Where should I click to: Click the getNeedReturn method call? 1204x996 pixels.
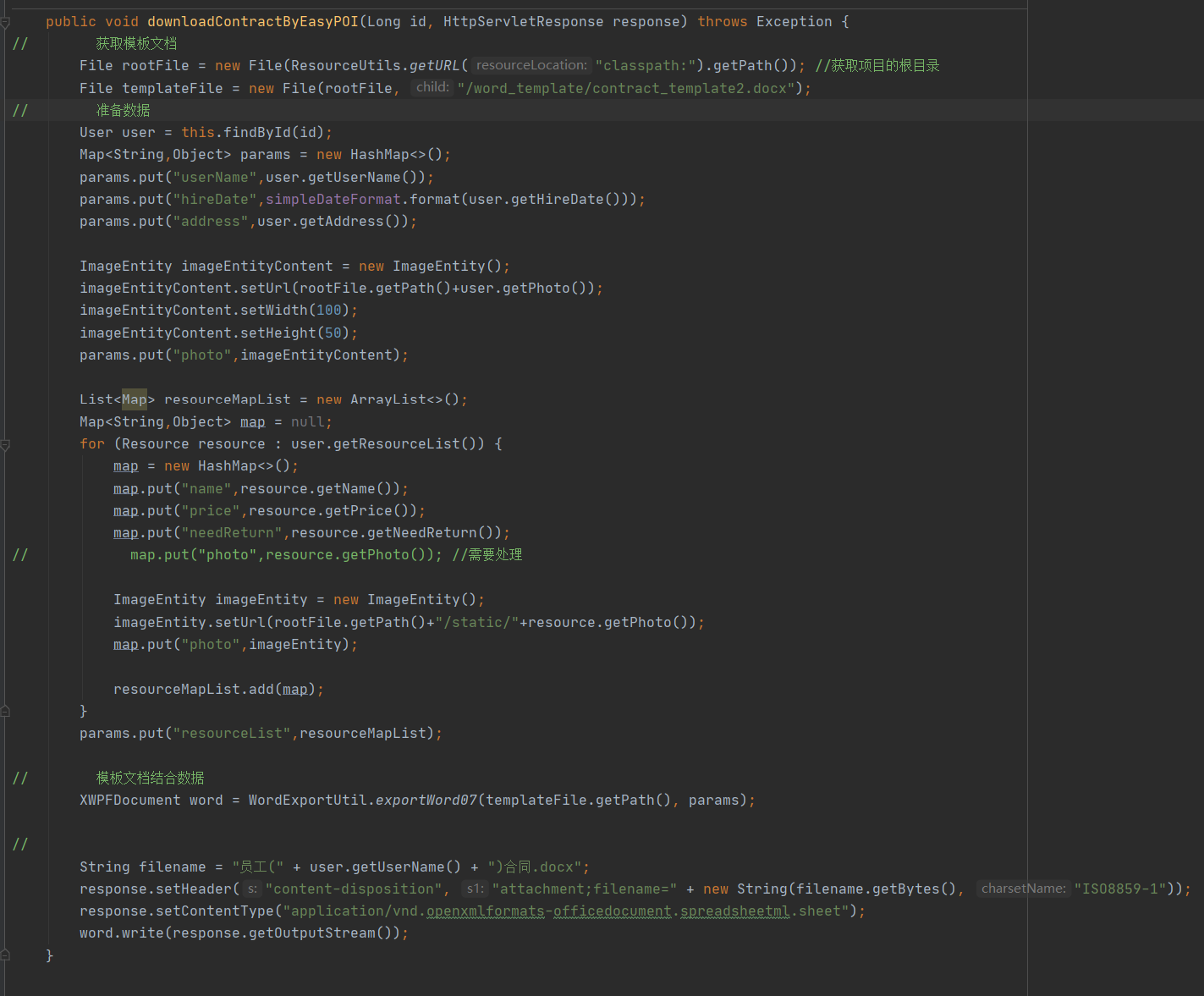pyautogui.click(x=422, y=533)
